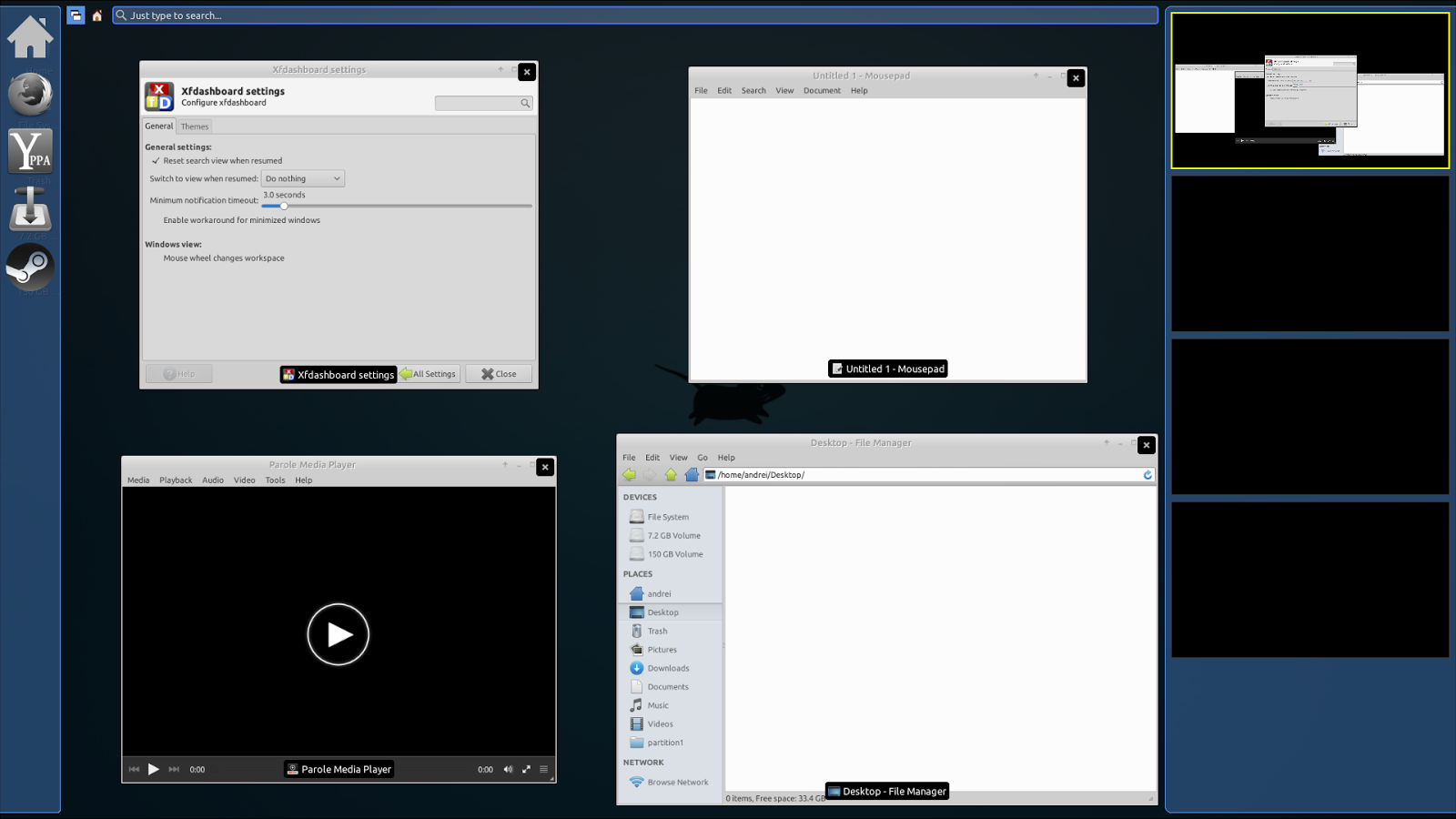Click the reload icon in File Manager toolbar
The image size is (1456, 819).
pos(1147,474)
